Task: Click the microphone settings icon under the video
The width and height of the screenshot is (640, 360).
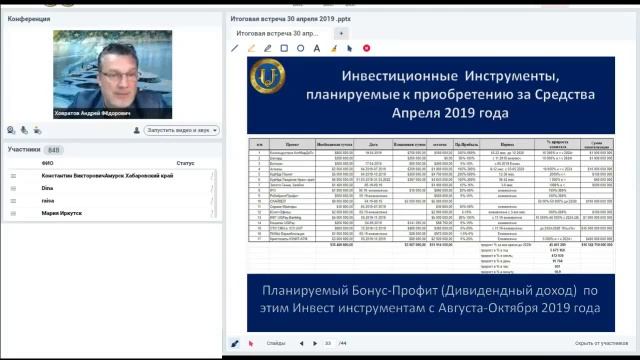Action: point(24,130)
